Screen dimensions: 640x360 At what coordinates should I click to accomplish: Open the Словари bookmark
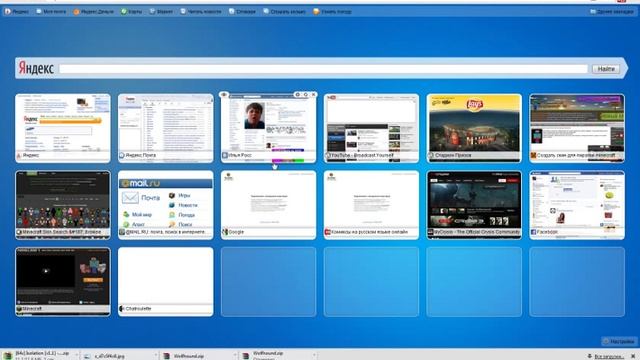[x=242, y=12]
